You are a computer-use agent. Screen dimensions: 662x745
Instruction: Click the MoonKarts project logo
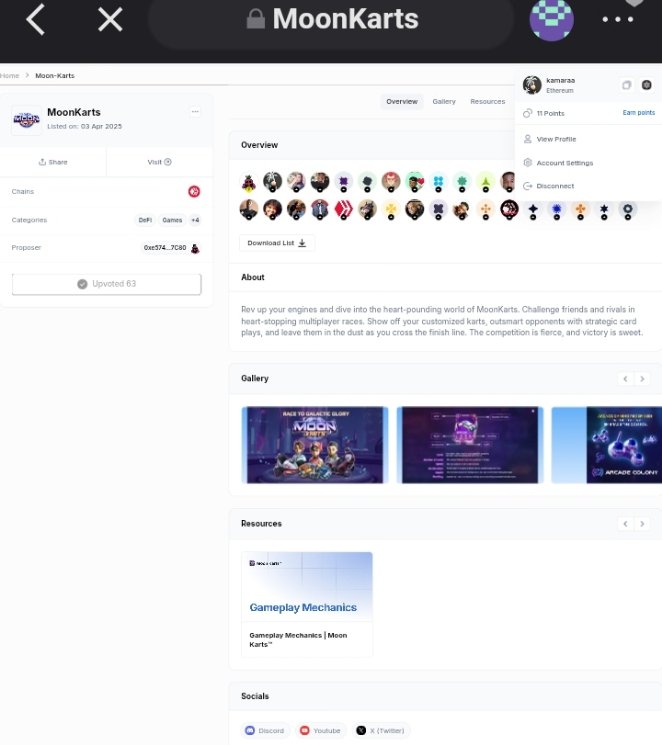click(x=26, y=120)
